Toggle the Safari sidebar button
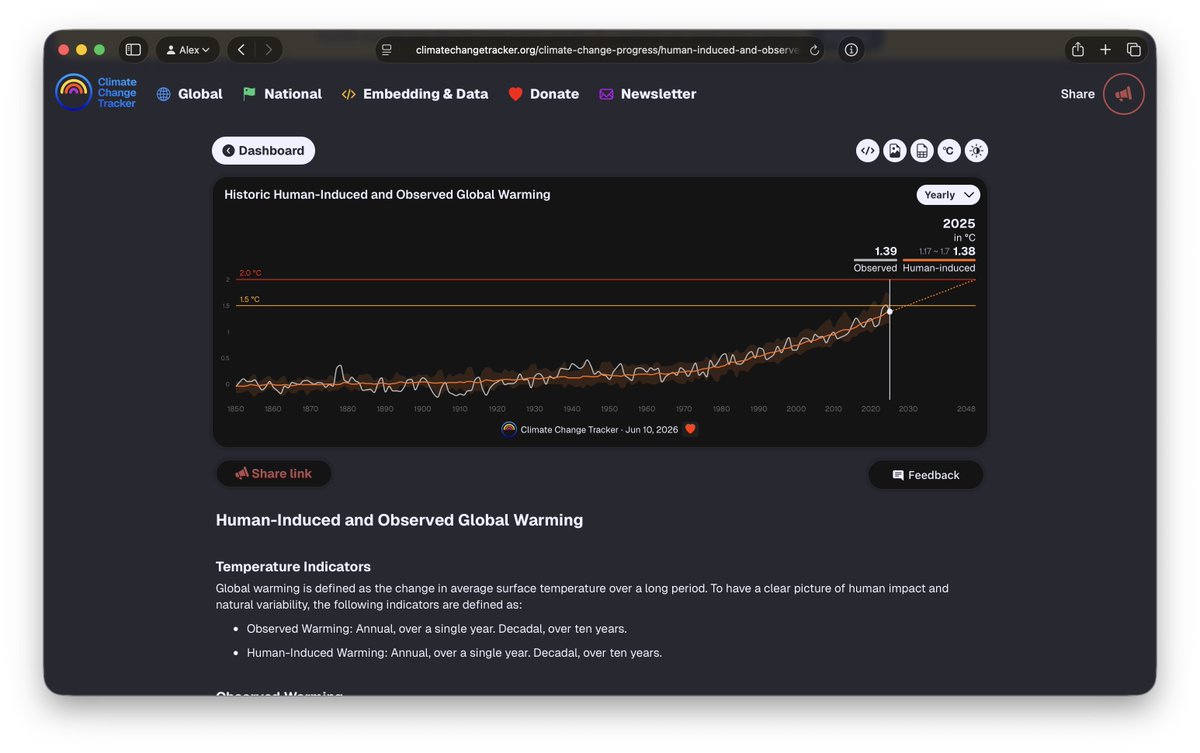Viewport: 1200px width, 753px height. point(133,50)
